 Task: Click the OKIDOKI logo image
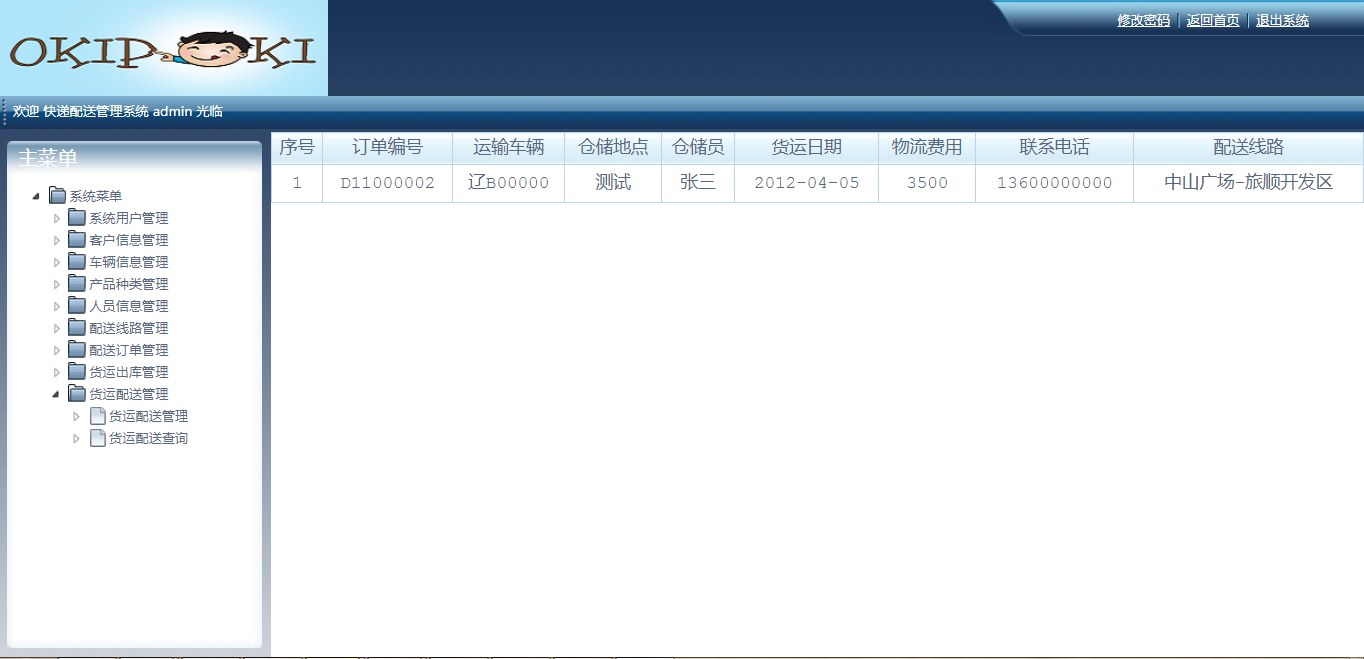163,48
